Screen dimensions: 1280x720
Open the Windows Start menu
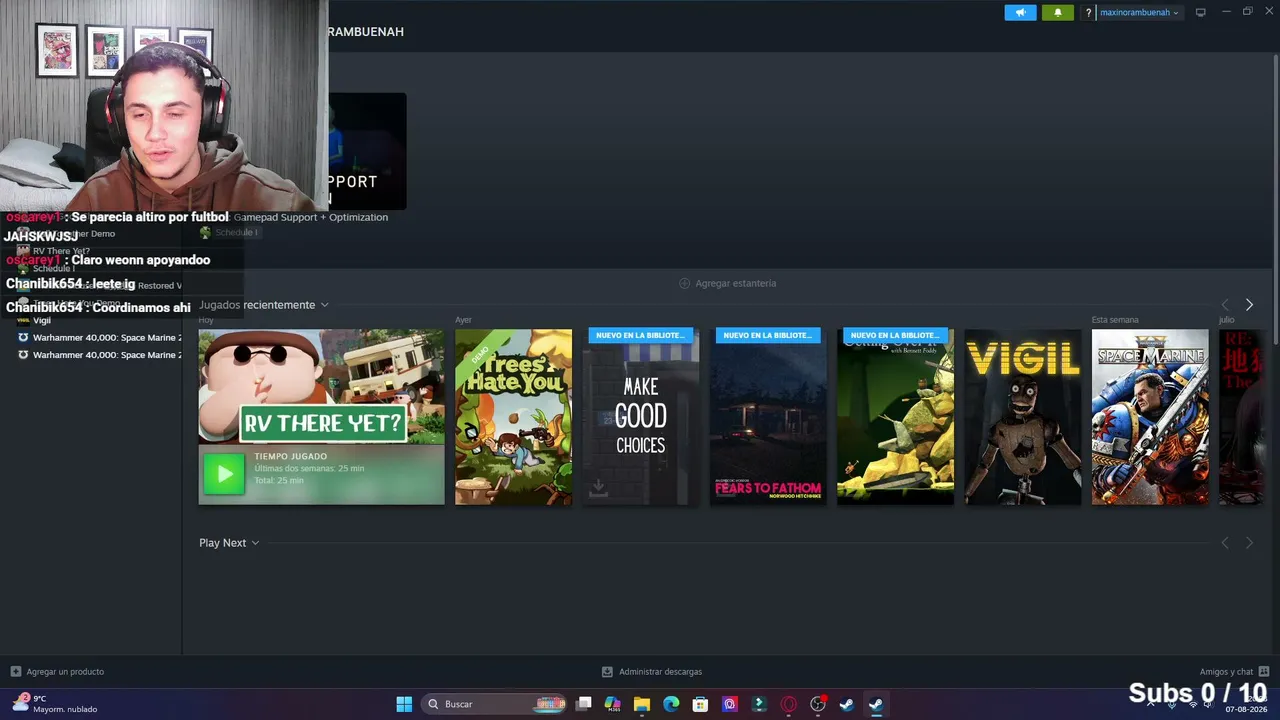point(404,704)
